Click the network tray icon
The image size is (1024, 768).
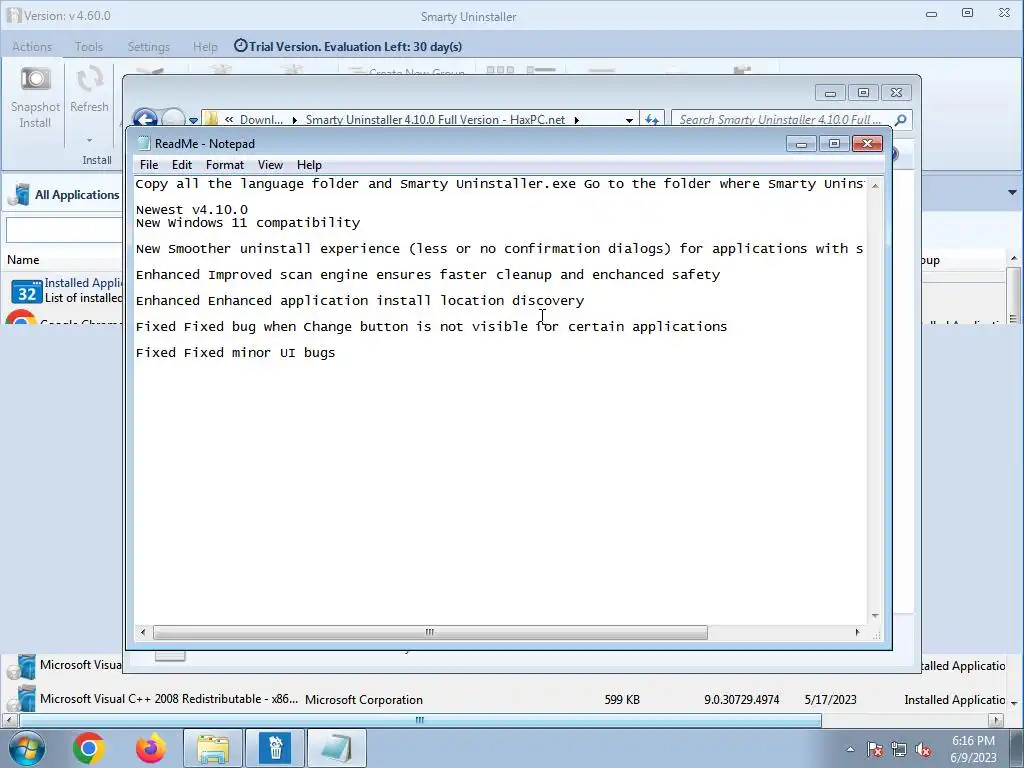pyautogui.click(x=899, y=750)
